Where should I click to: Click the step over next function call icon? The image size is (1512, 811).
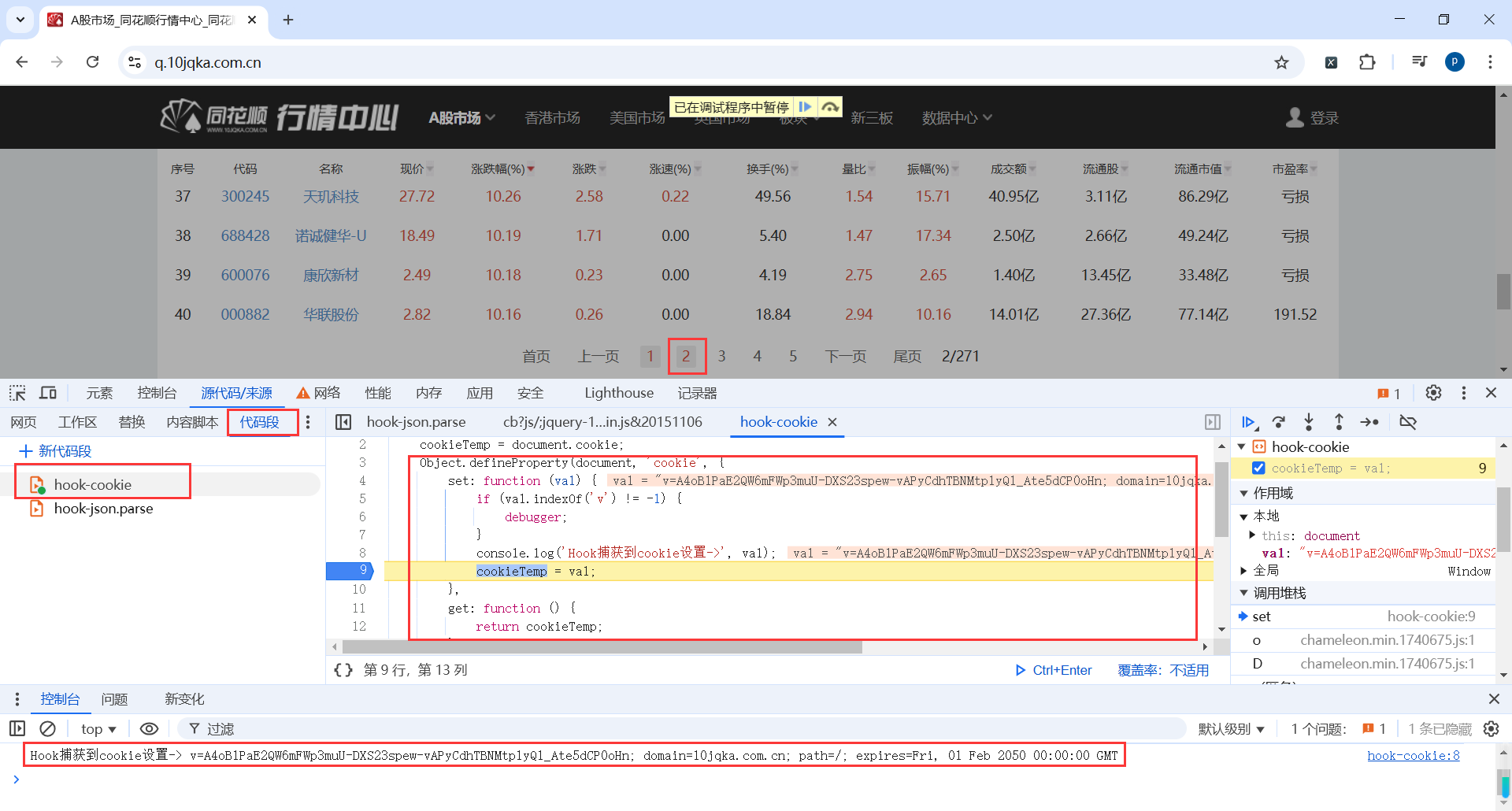[1279, 423]
